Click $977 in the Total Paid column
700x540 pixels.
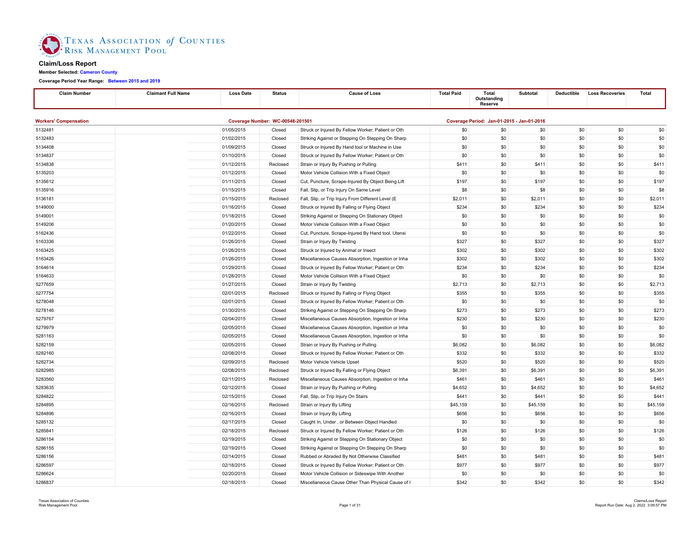(x=462, y=465)
